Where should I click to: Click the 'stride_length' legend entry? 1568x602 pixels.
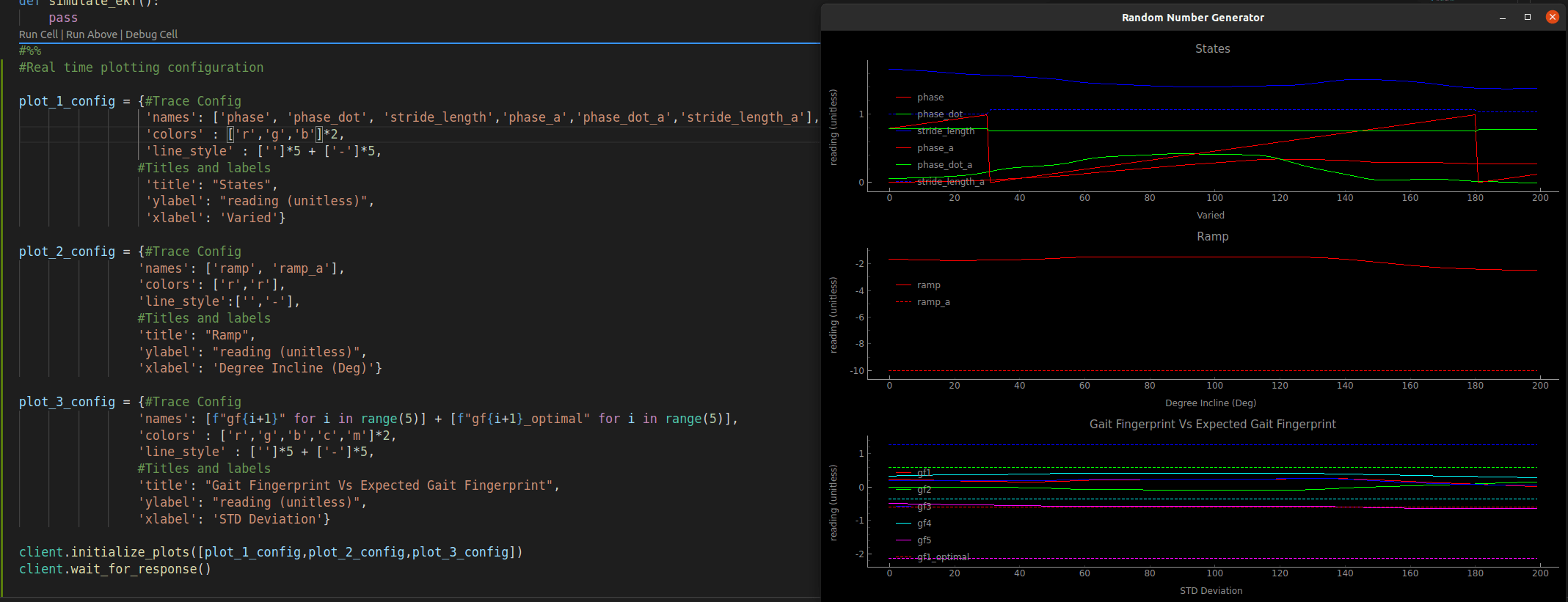pyautogui.click(x=946, y=131)
